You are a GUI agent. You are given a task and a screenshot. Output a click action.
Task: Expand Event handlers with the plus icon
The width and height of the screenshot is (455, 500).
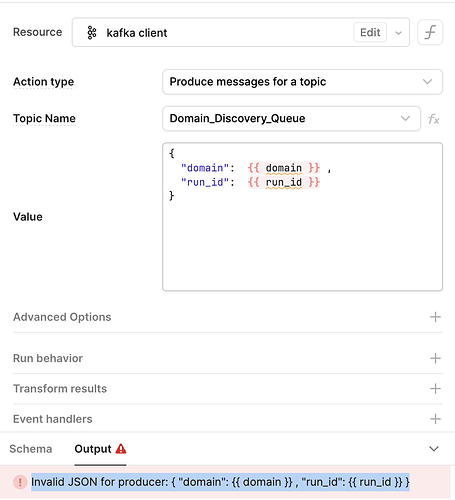click(435, 419)
